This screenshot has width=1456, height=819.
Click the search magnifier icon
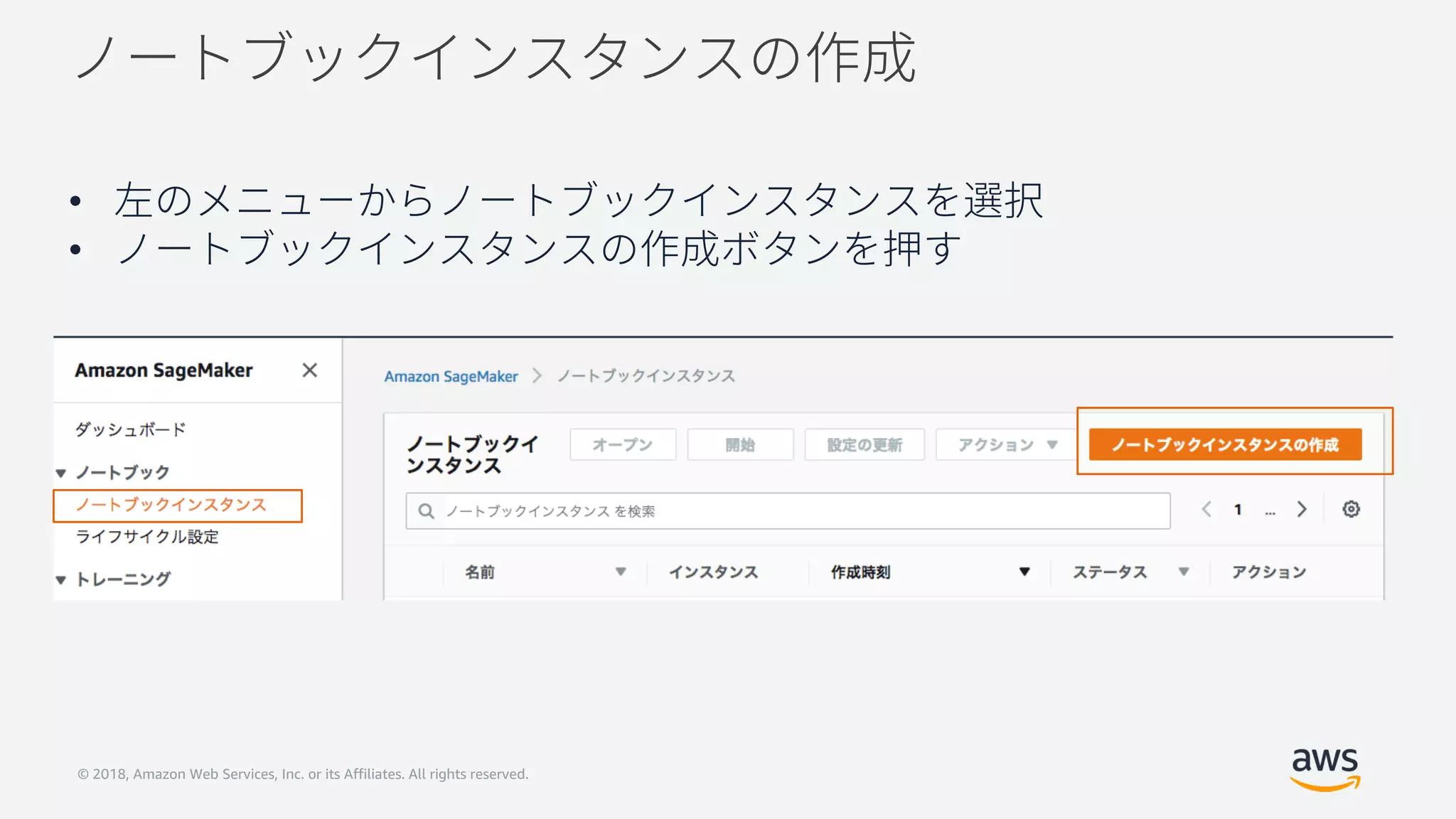[x=426, y=511]
